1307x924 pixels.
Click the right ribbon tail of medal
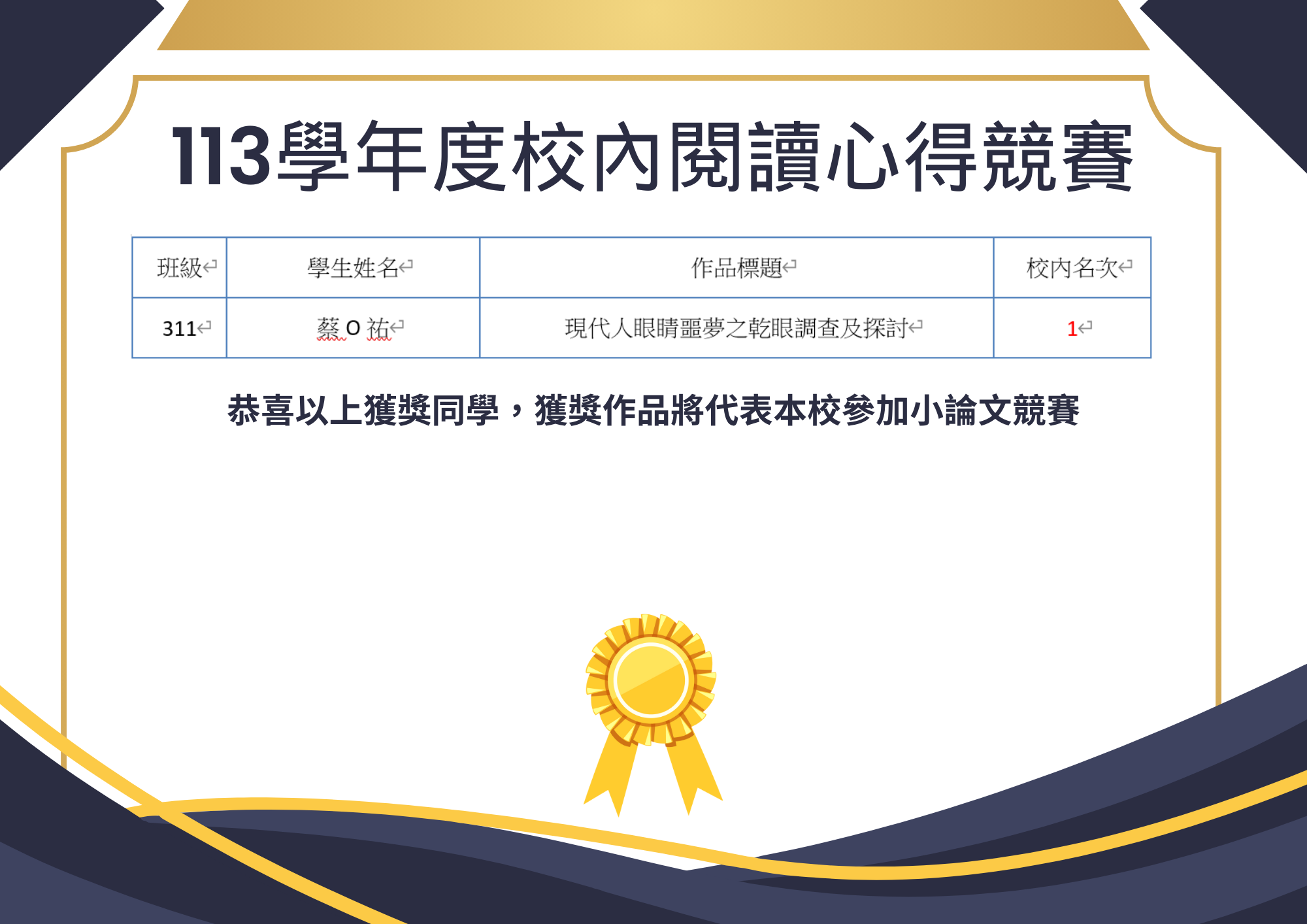click(693, 774)
